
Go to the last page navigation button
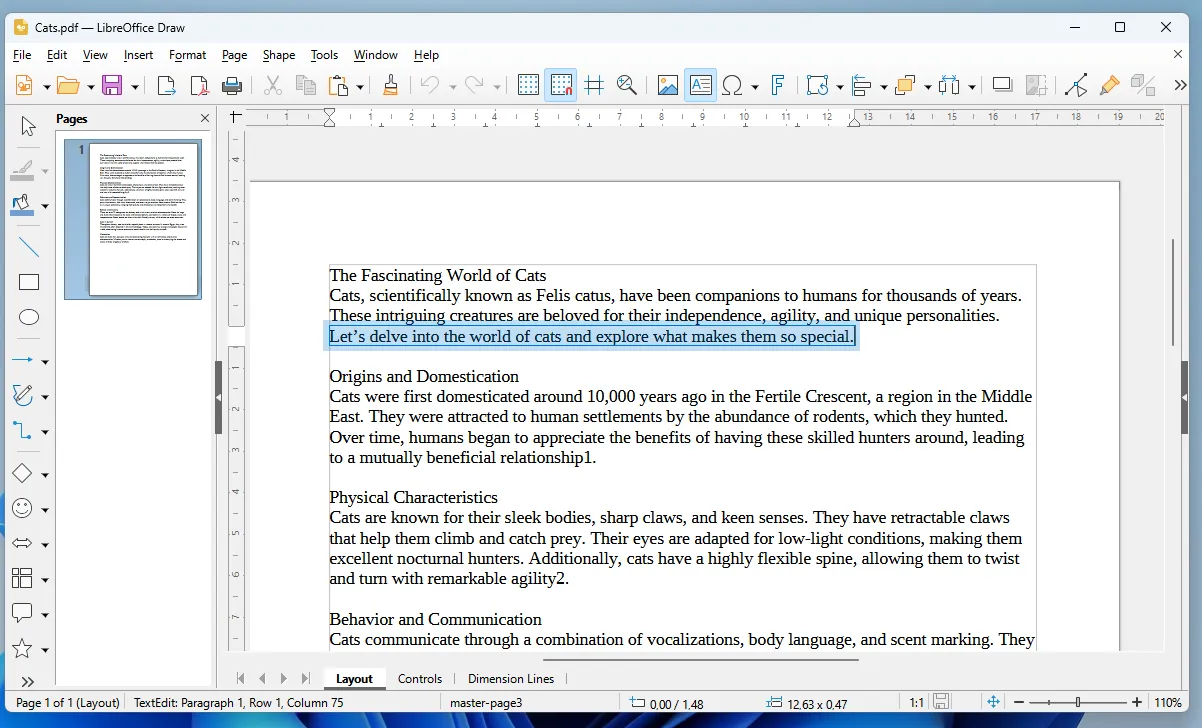(x=305, y=678)
